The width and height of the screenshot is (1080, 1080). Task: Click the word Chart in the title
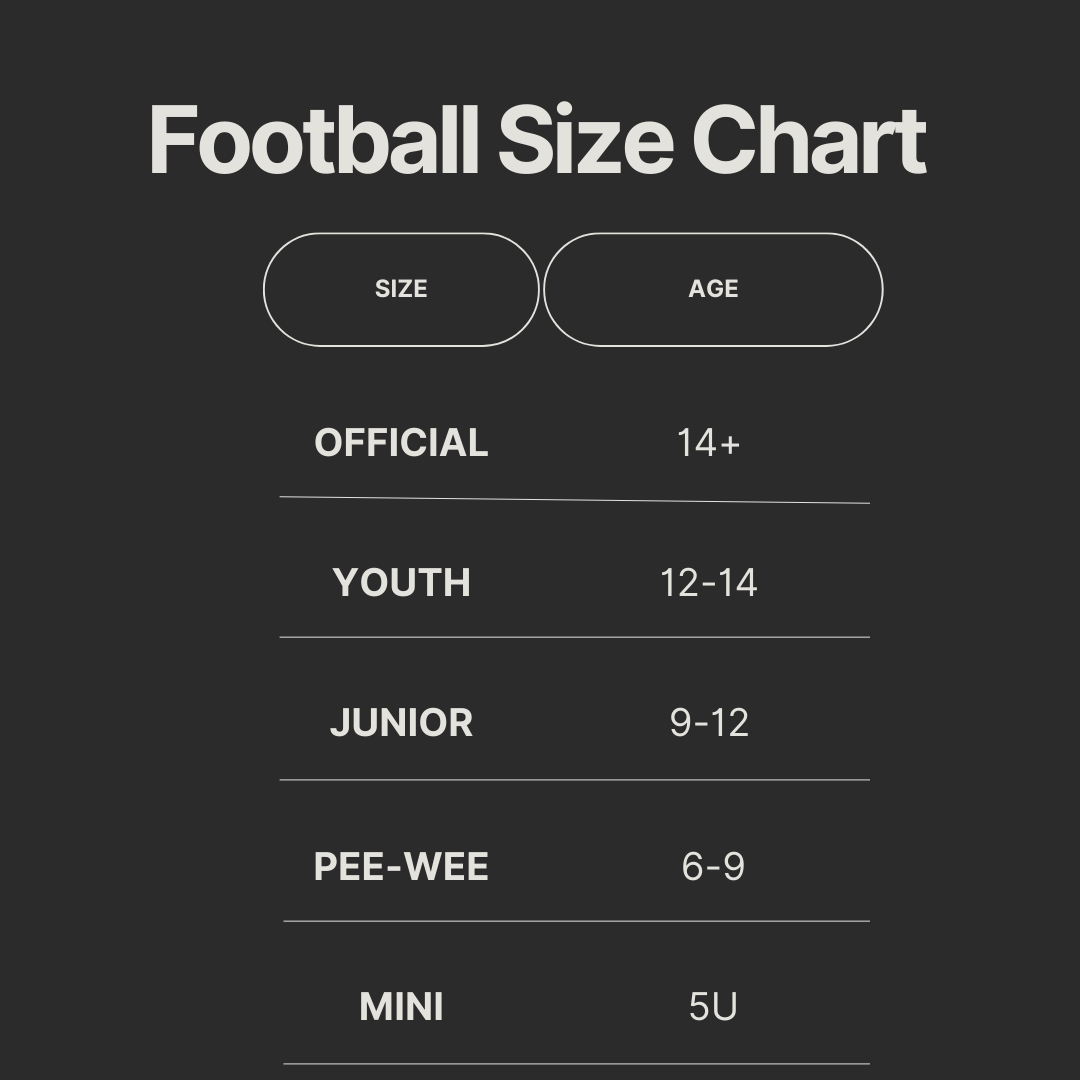pyautogui.click(x=809, y=140)
